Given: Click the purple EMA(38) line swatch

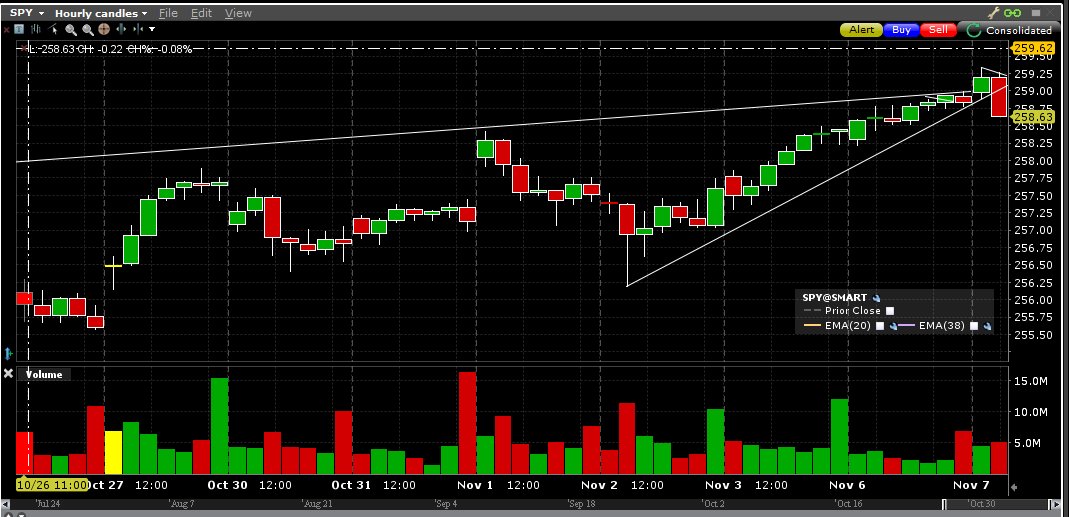Looking at the screenshot, I should click(906, 326).
